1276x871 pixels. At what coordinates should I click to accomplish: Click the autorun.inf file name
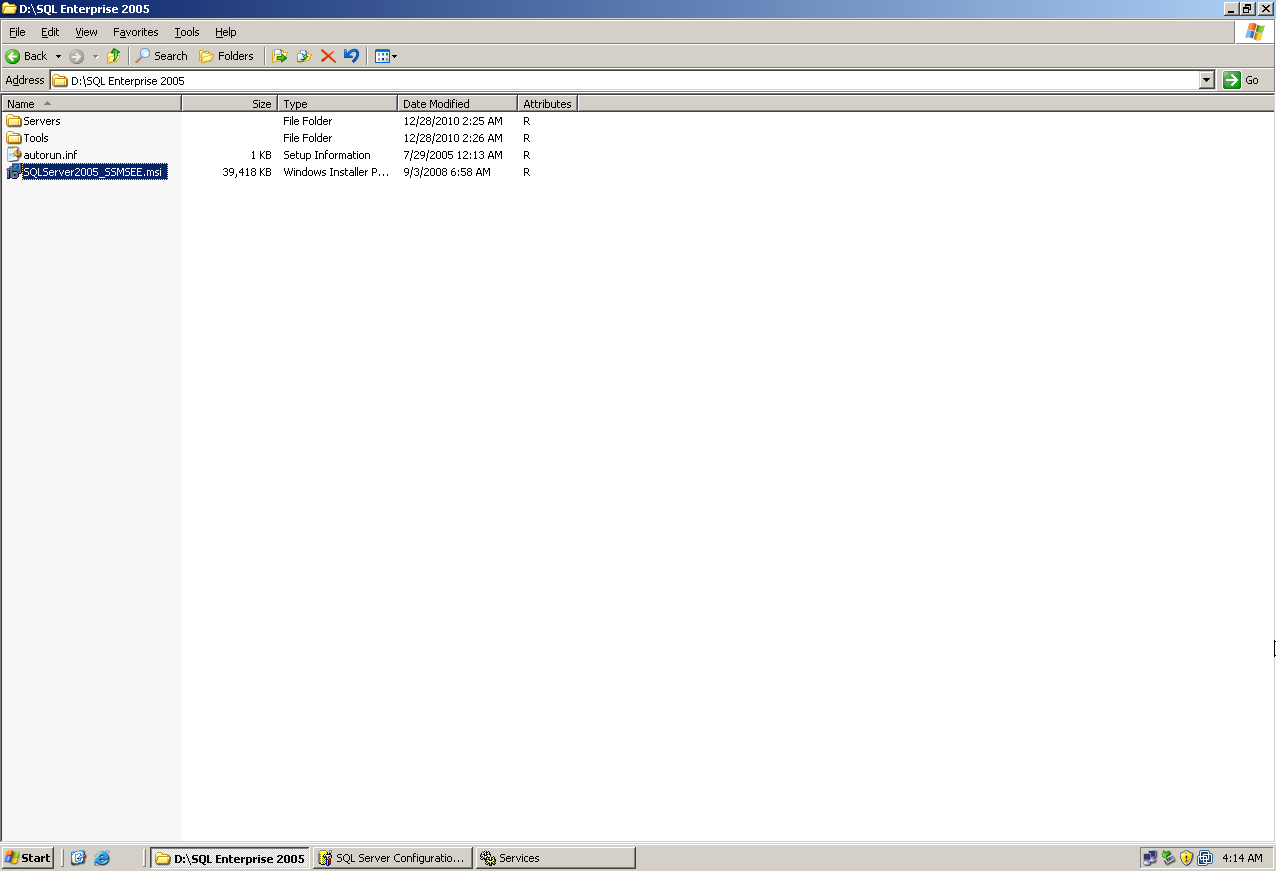50,155
